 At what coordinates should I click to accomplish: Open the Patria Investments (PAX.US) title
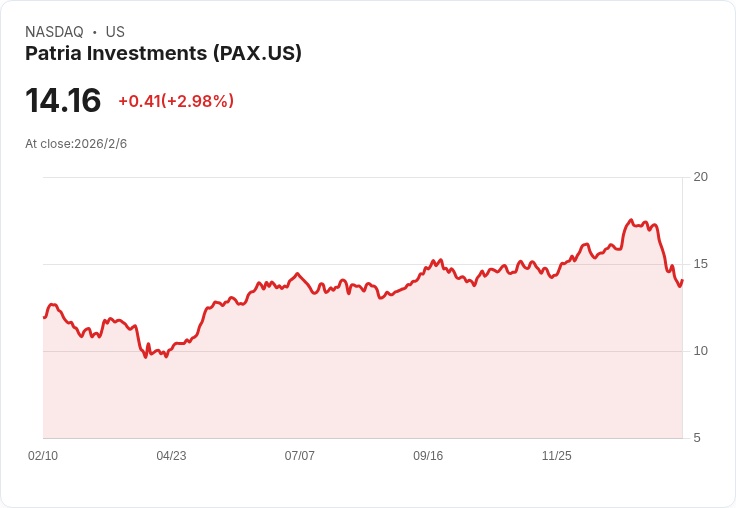click(x=163, y=54)
